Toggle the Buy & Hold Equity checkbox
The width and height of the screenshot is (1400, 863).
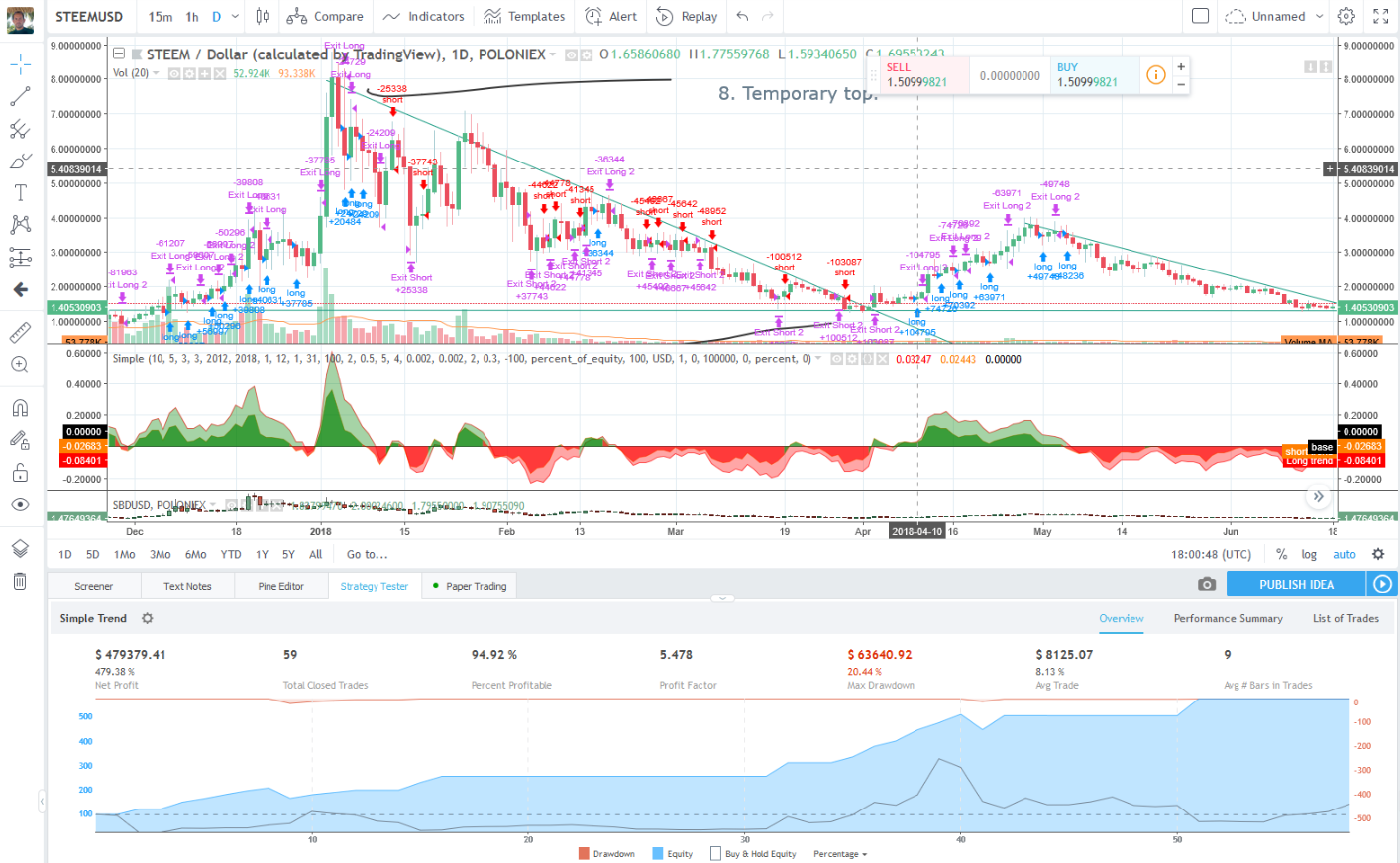715,854
